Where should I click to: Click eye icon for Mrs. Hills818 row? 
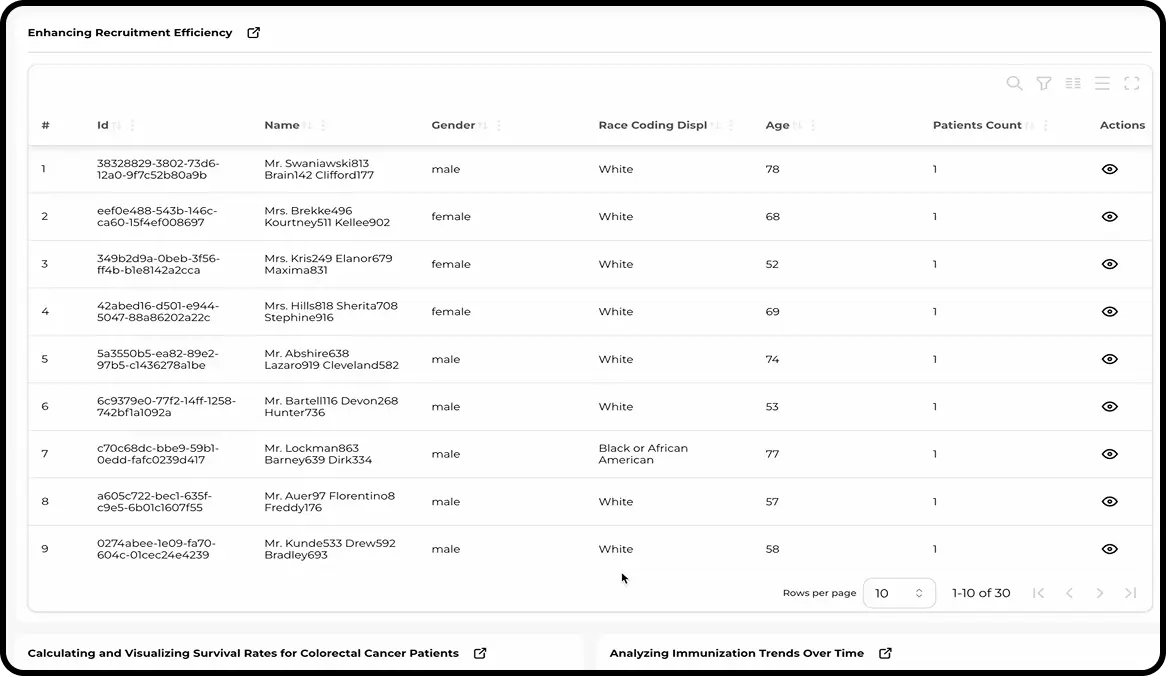click(x=1109, y=312)
